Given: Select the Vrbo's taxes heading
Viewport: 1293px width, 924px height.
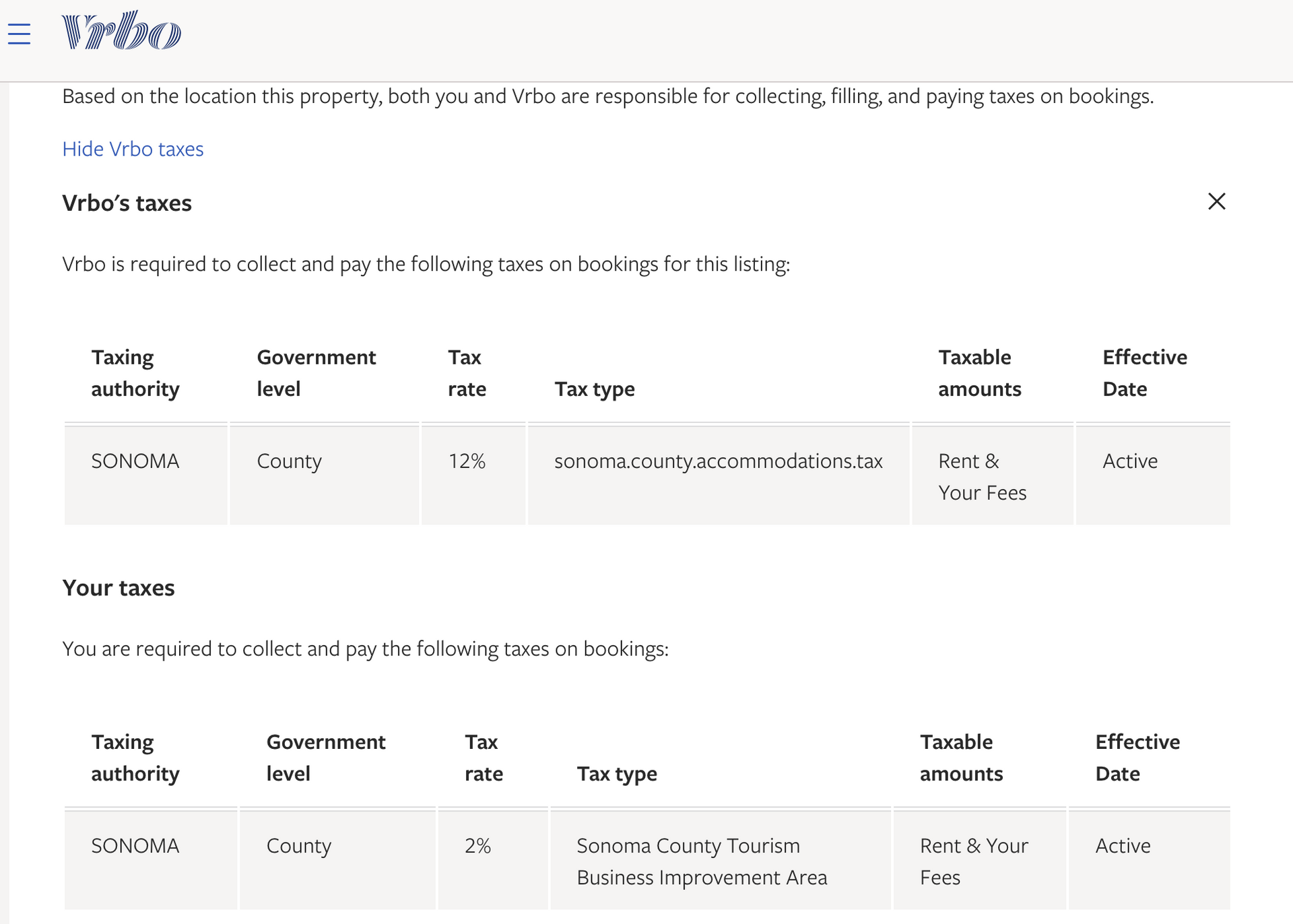Looking at the screenshot, I should pyautogui.click(x=127, y=203).
